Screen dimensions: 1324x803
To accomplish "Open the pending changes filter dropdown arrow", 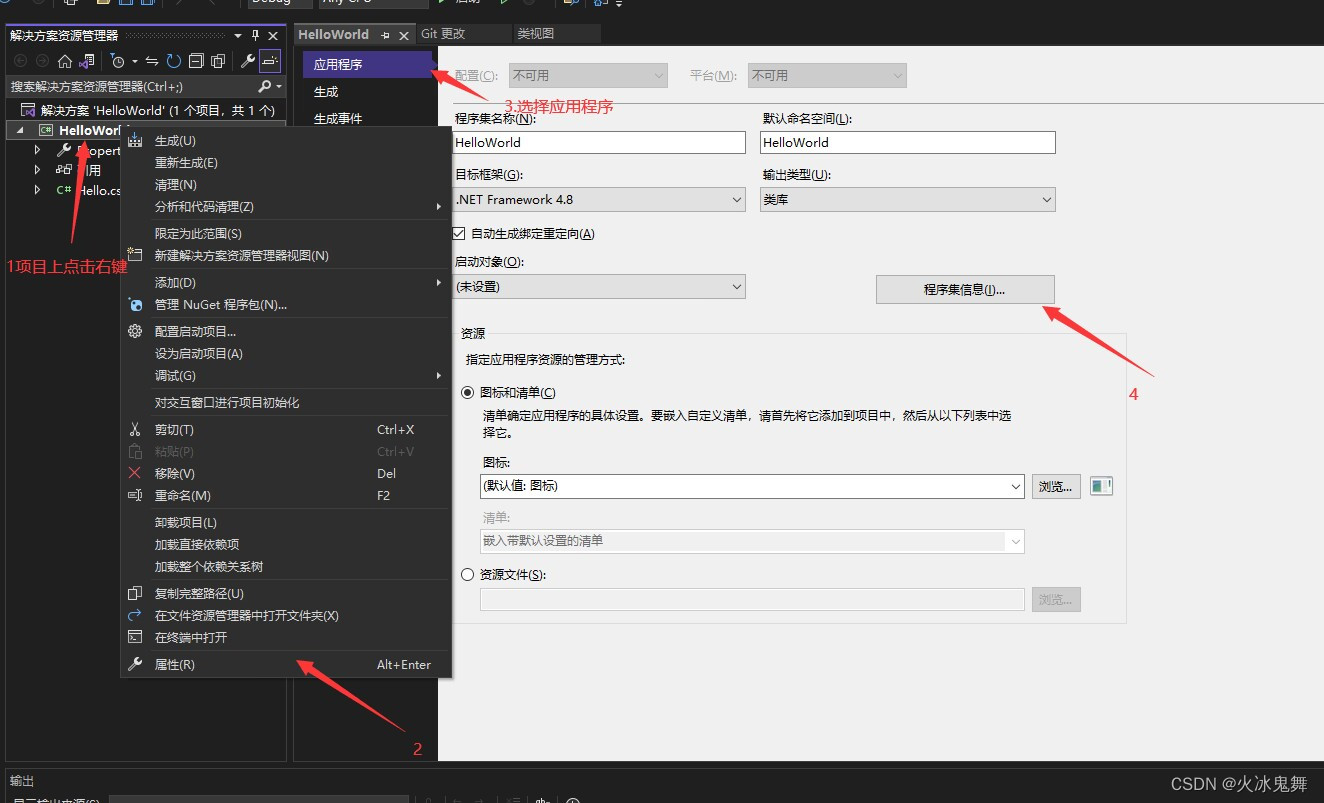I will pos(133,61).
